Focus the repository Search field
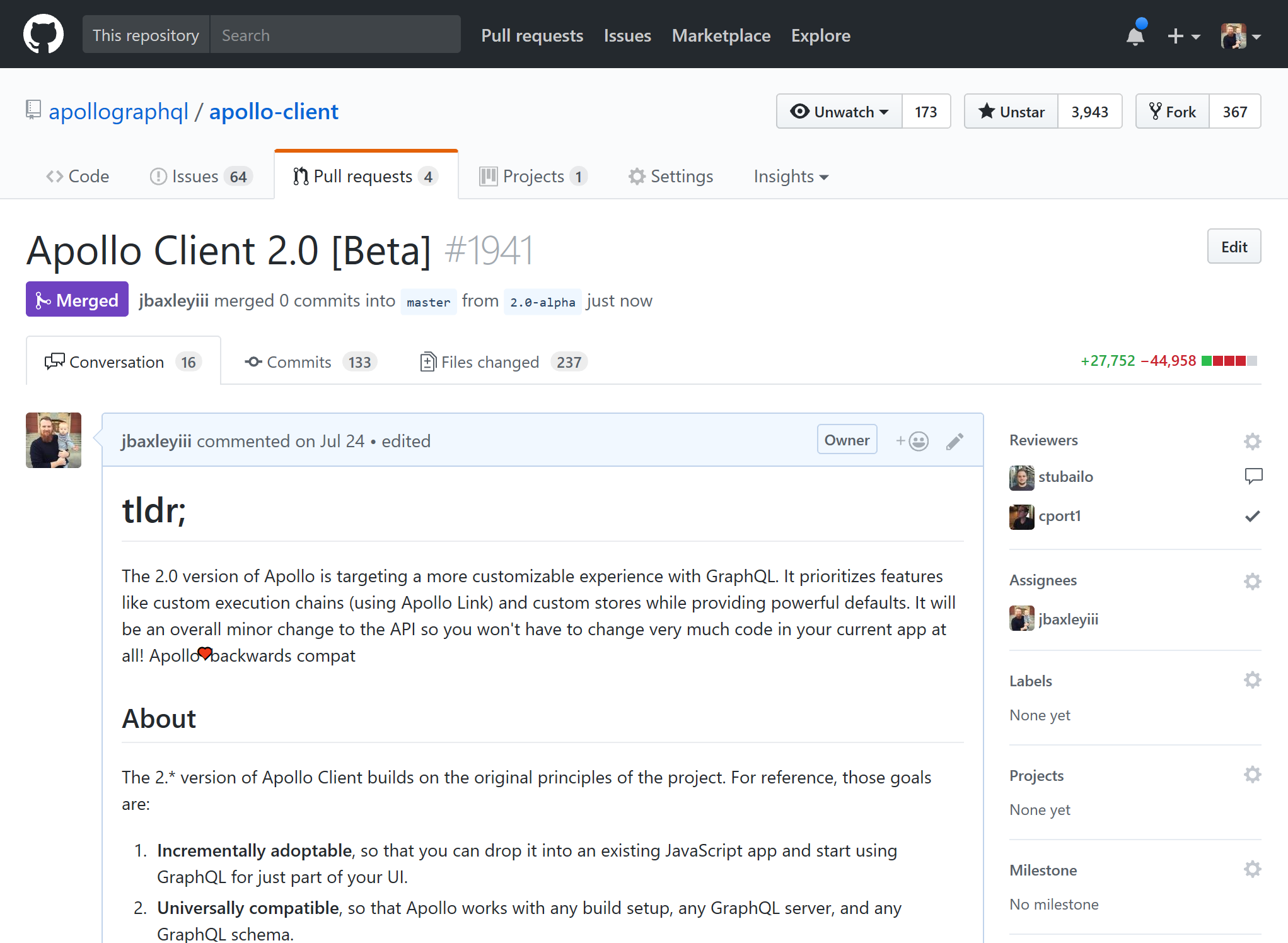This screenshot has height=943, width=1288. tap(335, 35)
